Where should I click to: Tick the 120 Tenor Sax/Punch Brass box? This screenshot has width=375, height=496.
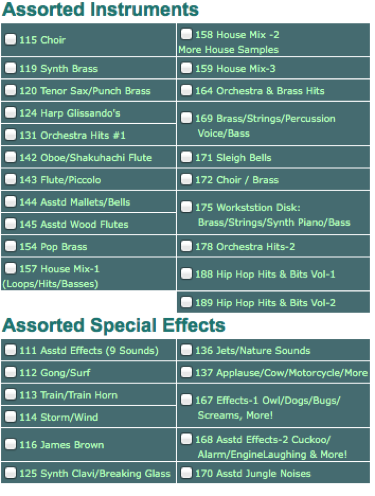[x=11, y=90]
